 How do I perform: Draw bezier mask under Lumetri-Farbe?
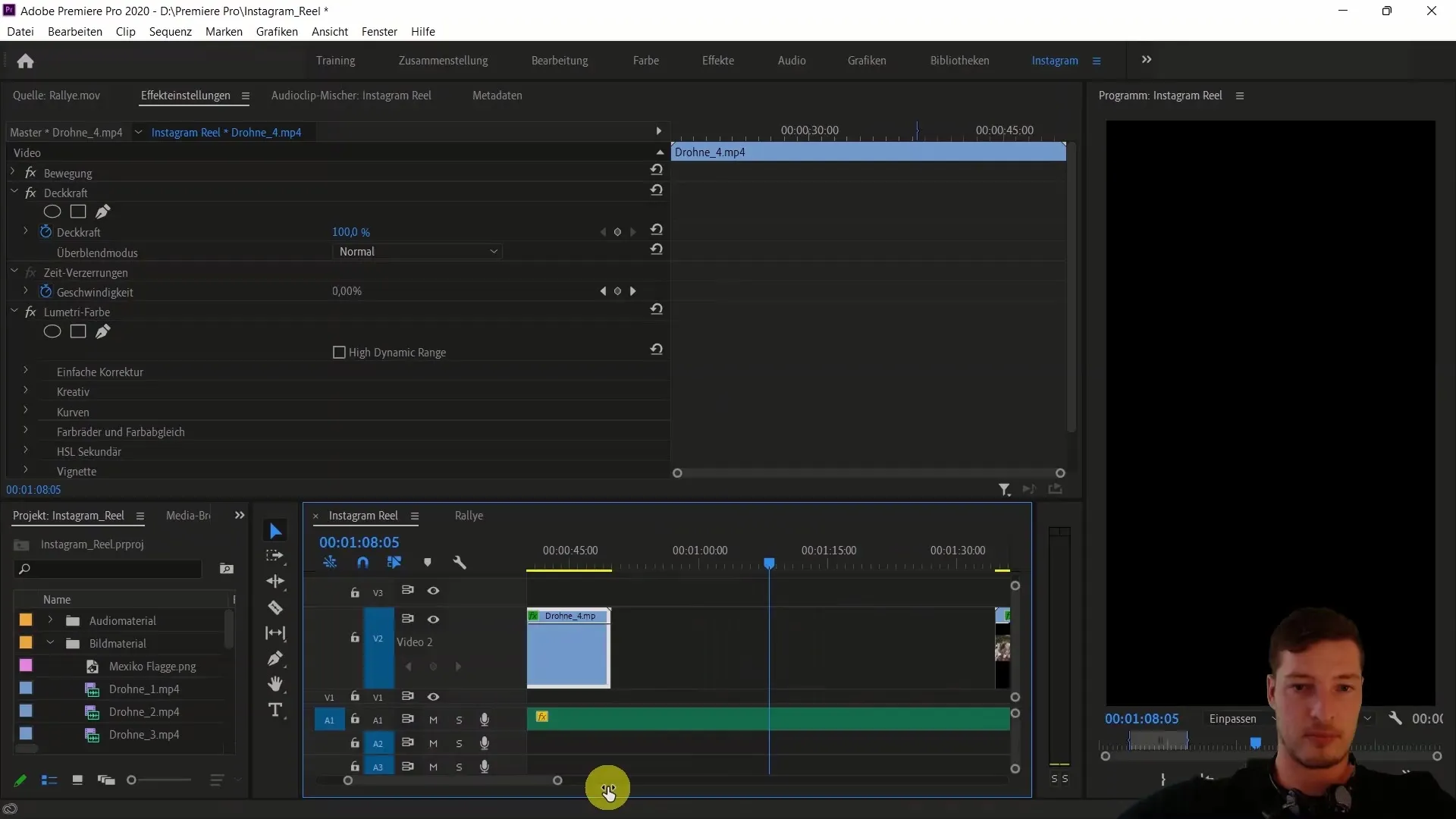103,331
